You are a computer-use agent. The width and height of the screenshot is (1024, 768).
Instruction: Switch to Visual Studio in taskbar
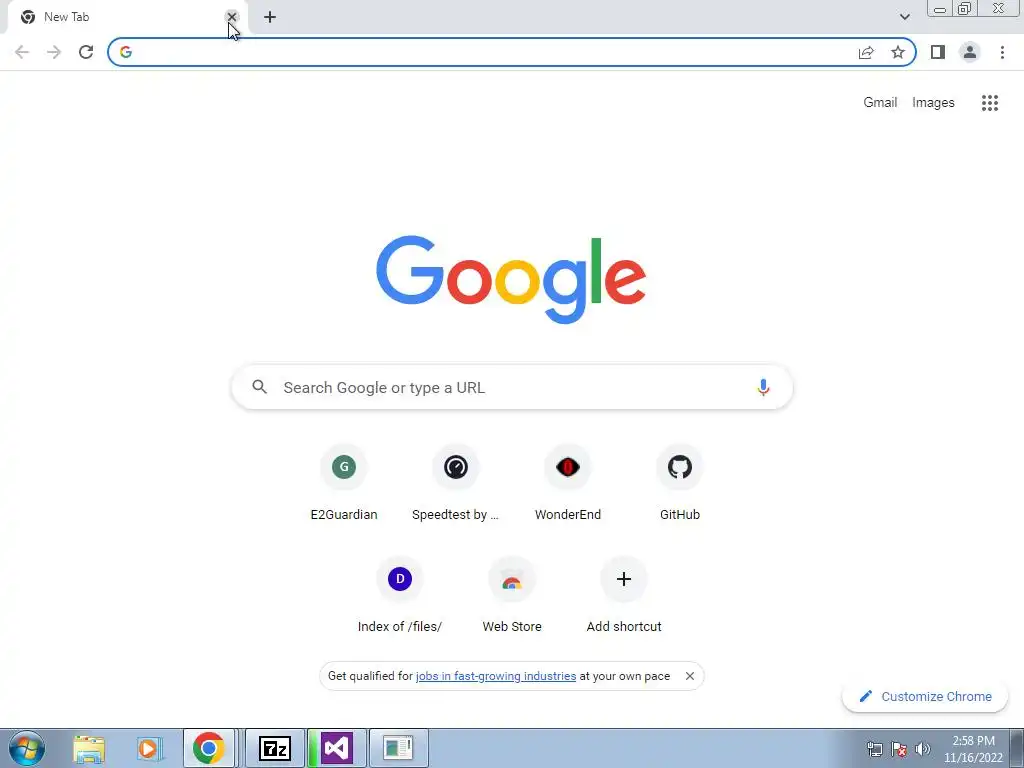(336, 748)
